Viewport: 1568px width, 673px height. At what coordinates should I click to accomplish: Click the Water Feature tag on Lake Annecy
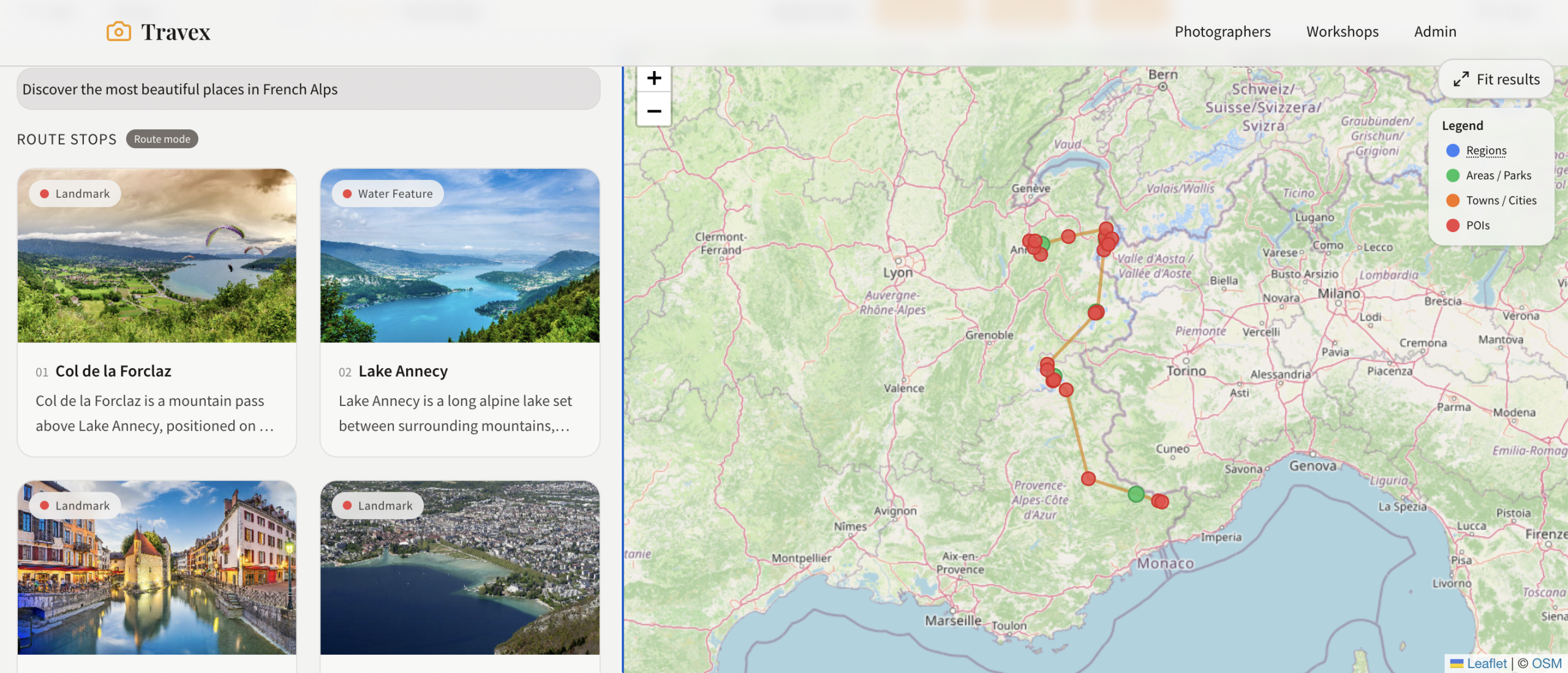[388, 194]
